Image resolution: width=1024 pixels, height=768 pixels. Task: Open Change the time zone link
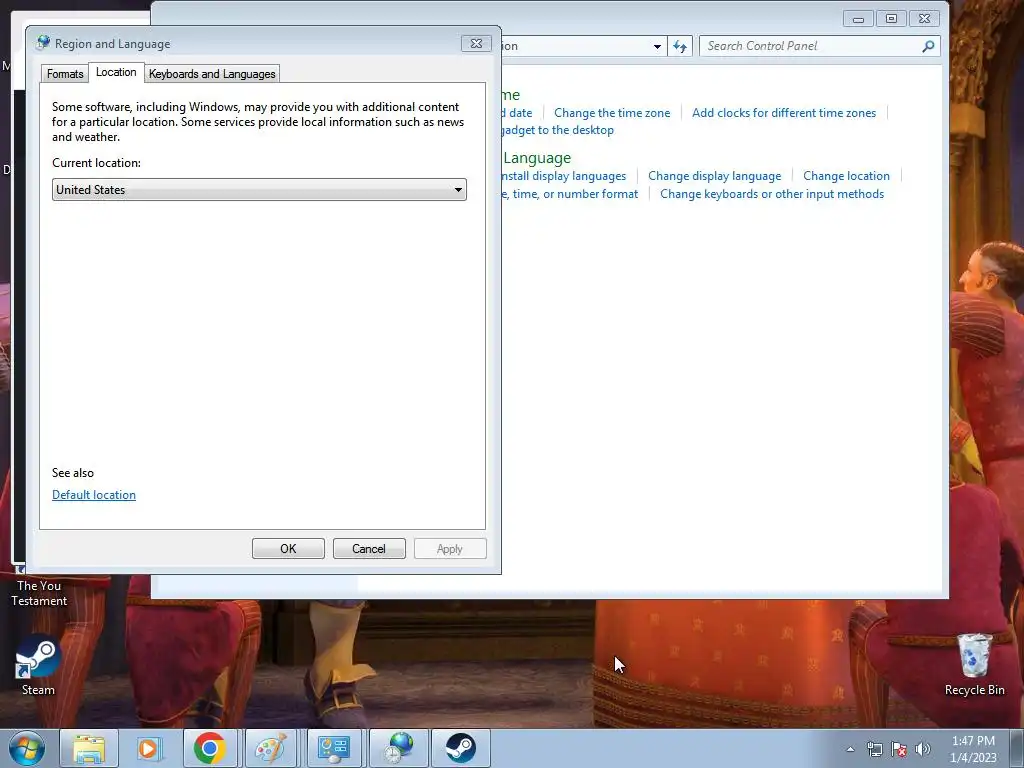612,113
